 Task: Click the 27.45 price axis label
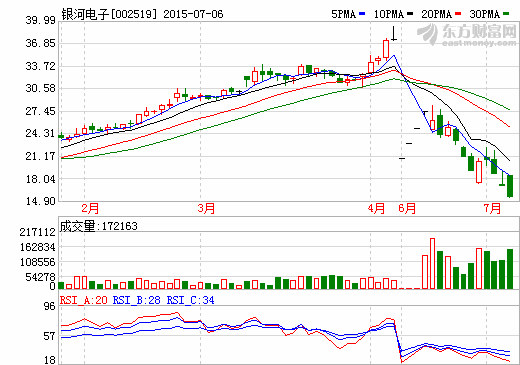[x=41, y=111]
